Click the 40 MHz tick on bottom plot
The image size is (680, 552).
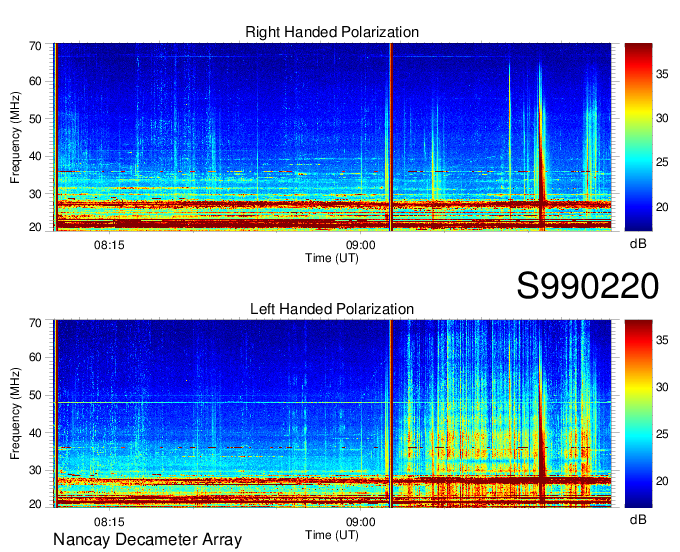click(x=35, y=433)
